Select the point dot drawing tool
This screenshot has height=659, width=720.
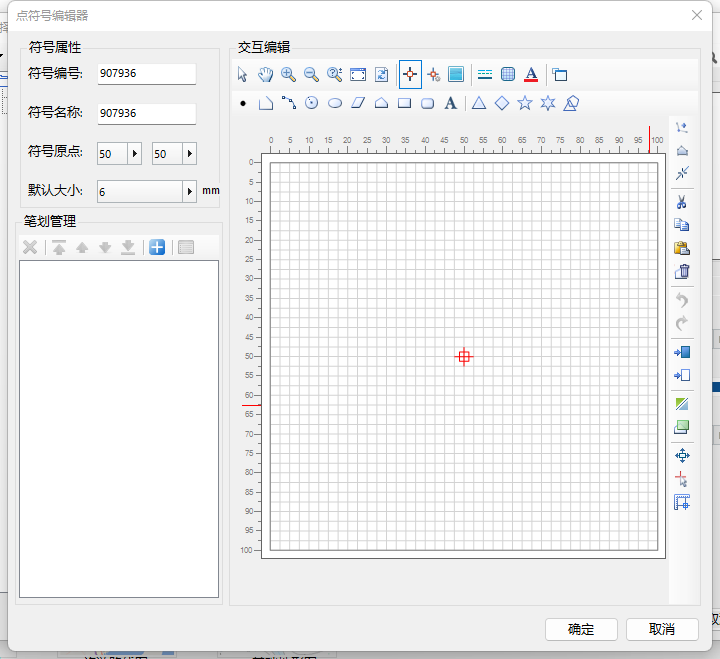point(243,103)
